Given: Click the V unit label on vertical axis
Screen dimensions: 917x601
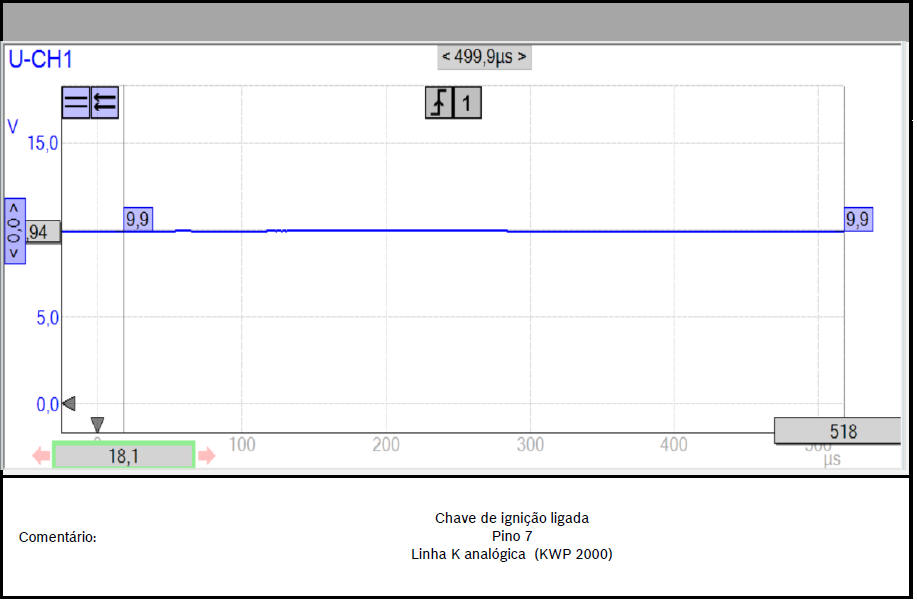Looking at the screenshot, I should pos(13,127).
